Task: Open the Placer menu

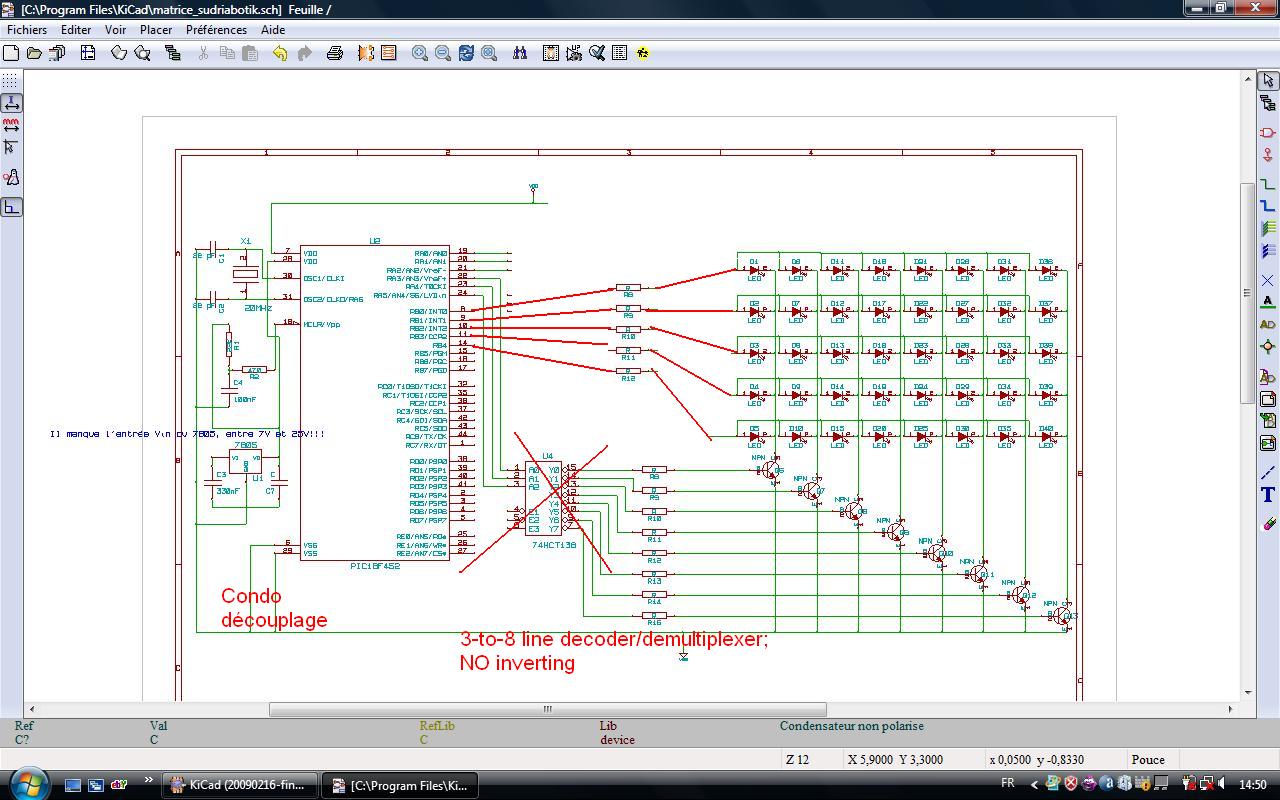Action: click(156, 30)
